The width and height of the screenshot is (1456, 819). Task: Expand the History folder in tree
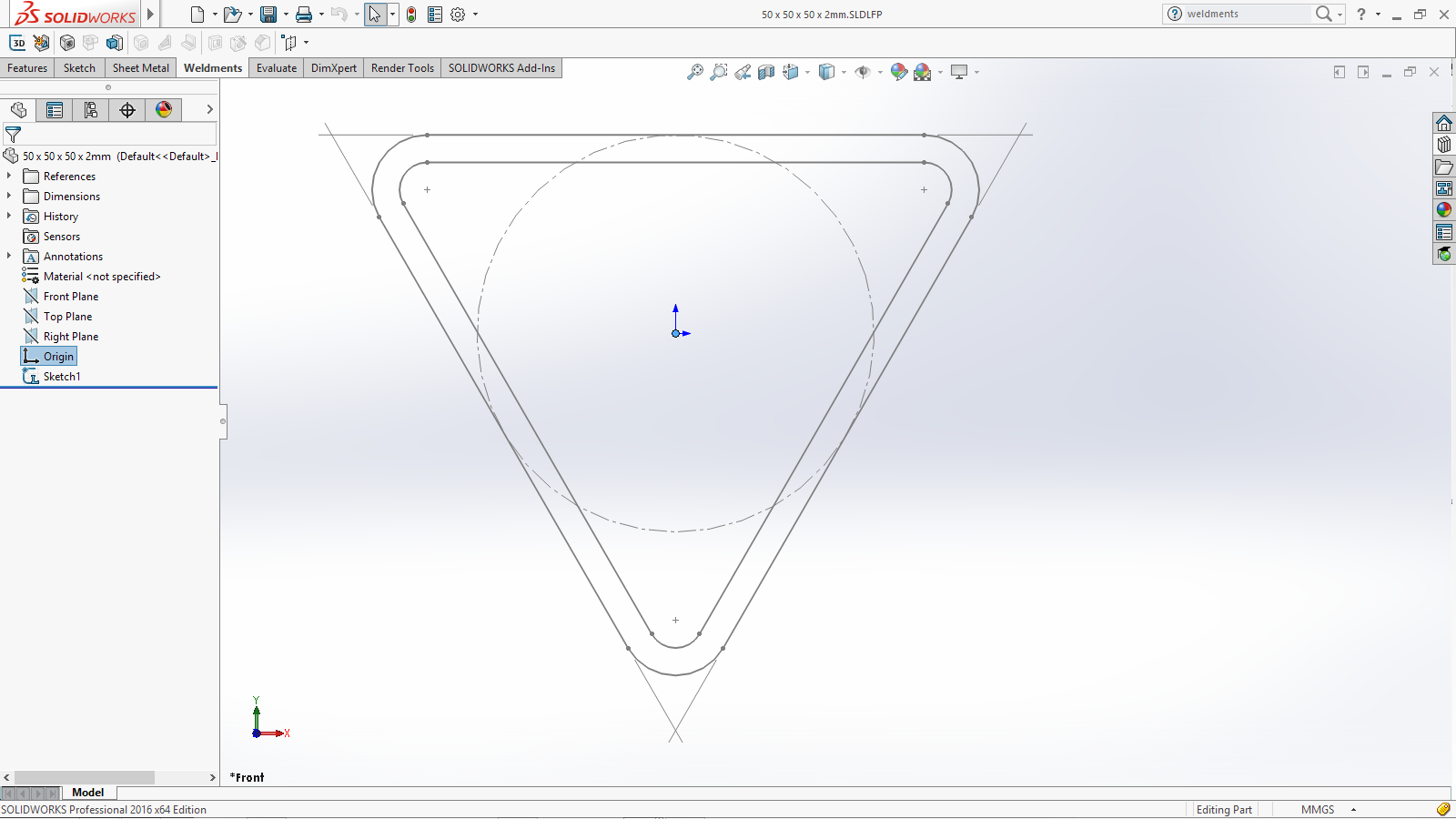pos(9,216)
